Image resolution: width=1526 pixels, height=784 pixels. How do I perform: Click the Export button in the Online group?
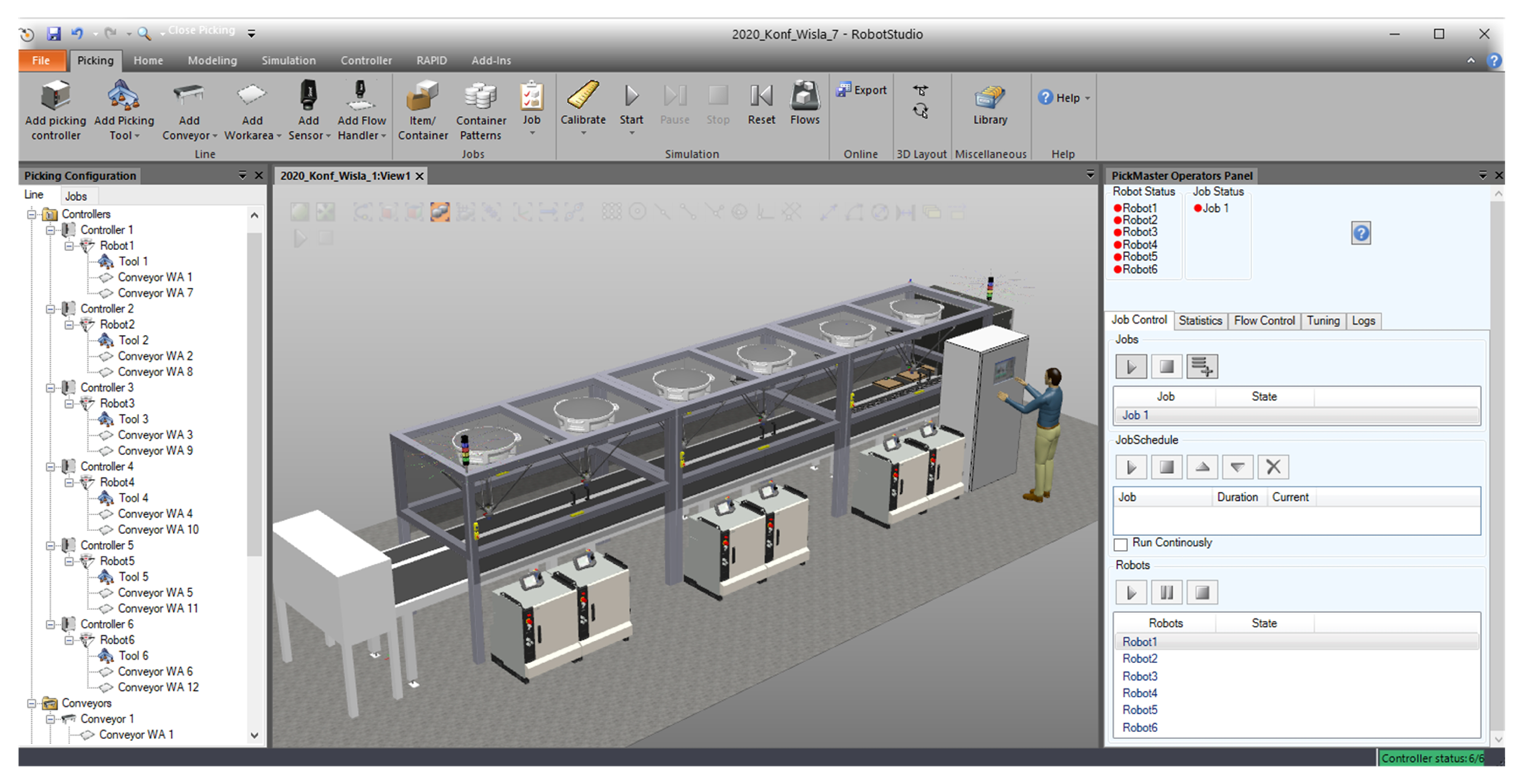(862, 90)
